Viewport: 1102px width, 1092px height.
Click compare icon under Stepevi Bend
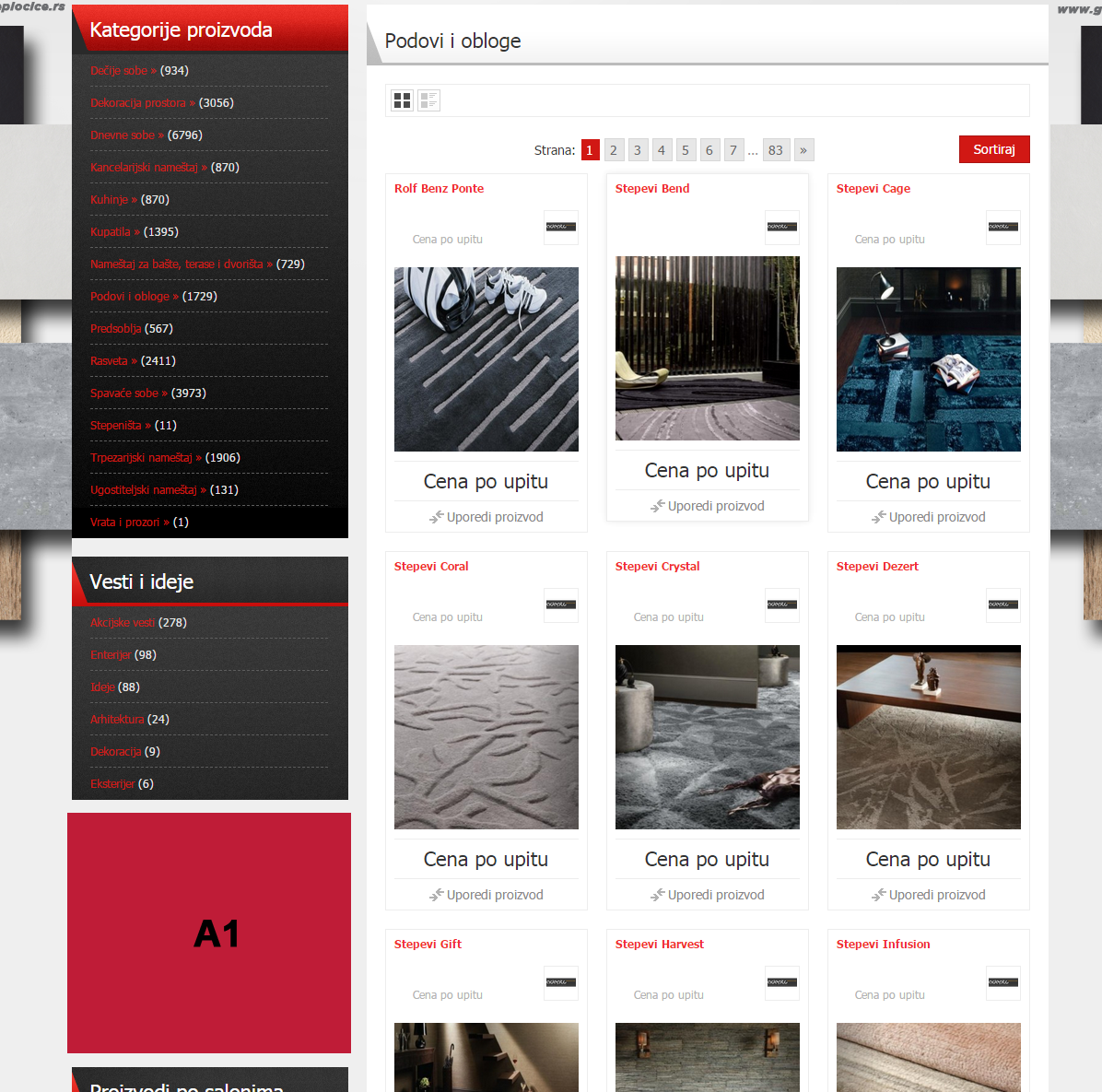click(x=657, y=506)
